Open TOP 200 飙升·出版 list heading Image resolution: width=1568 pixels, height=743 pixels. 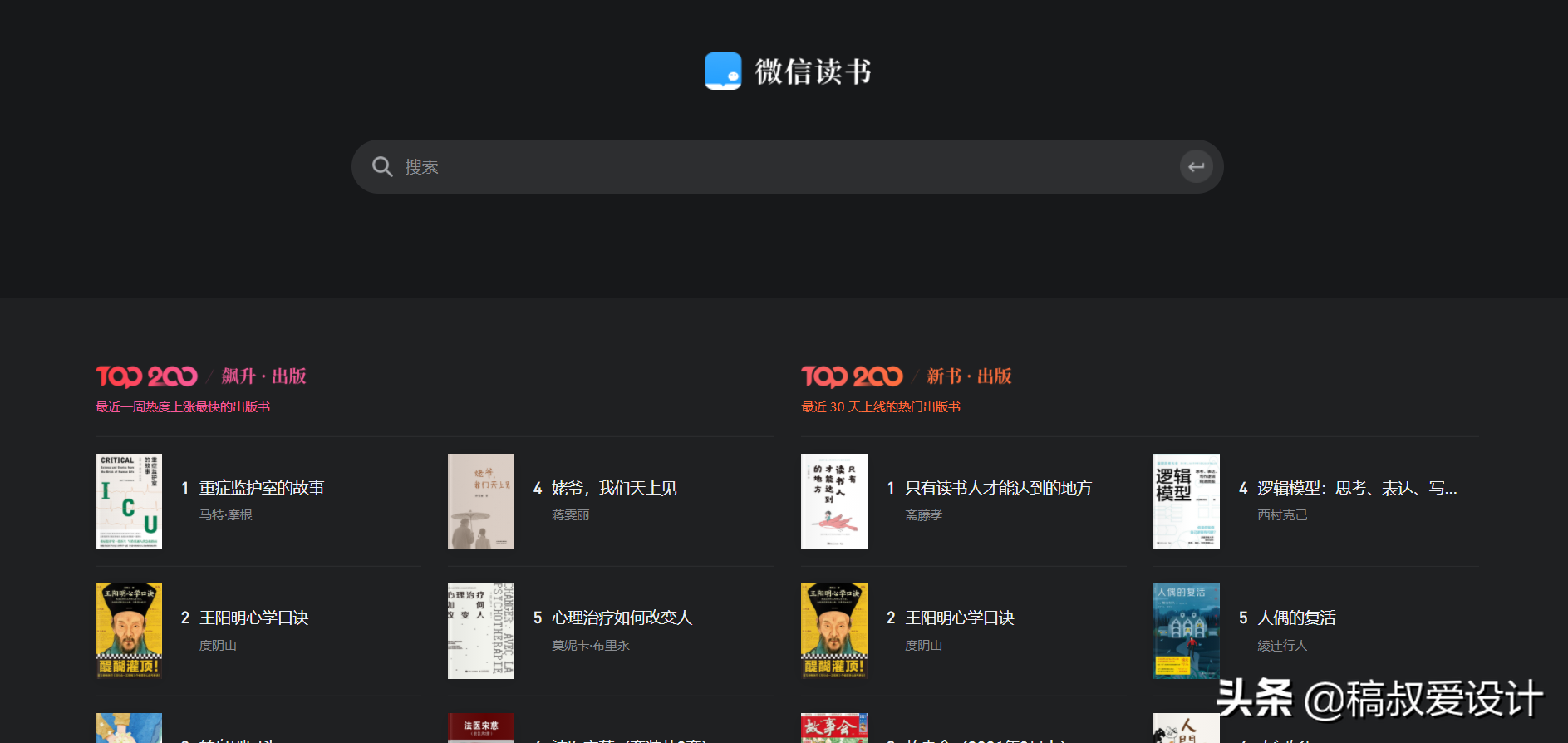pos(201,376)
